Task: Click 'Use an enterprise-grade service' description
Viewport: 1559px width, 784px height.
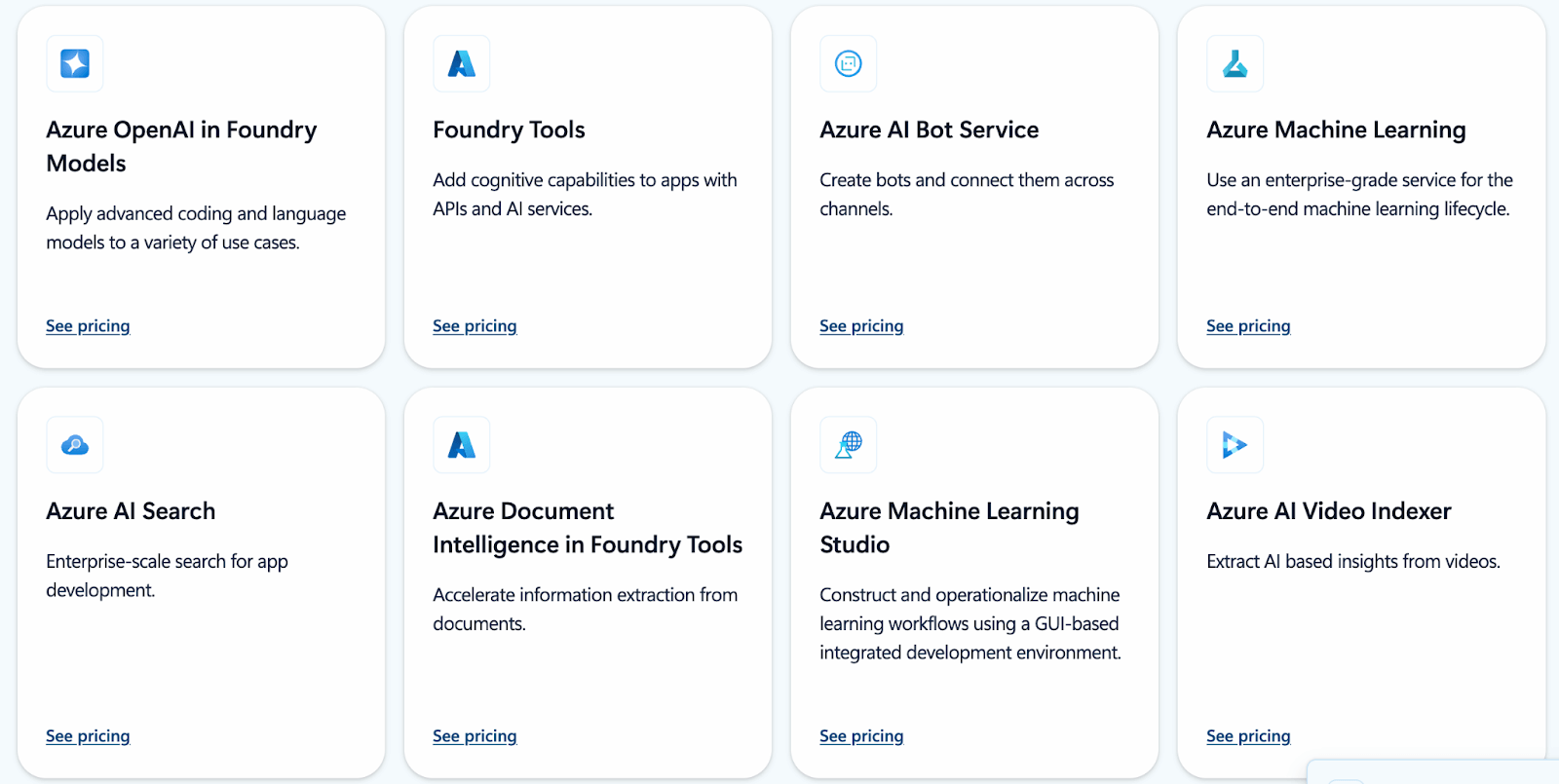Action: 1359,194
